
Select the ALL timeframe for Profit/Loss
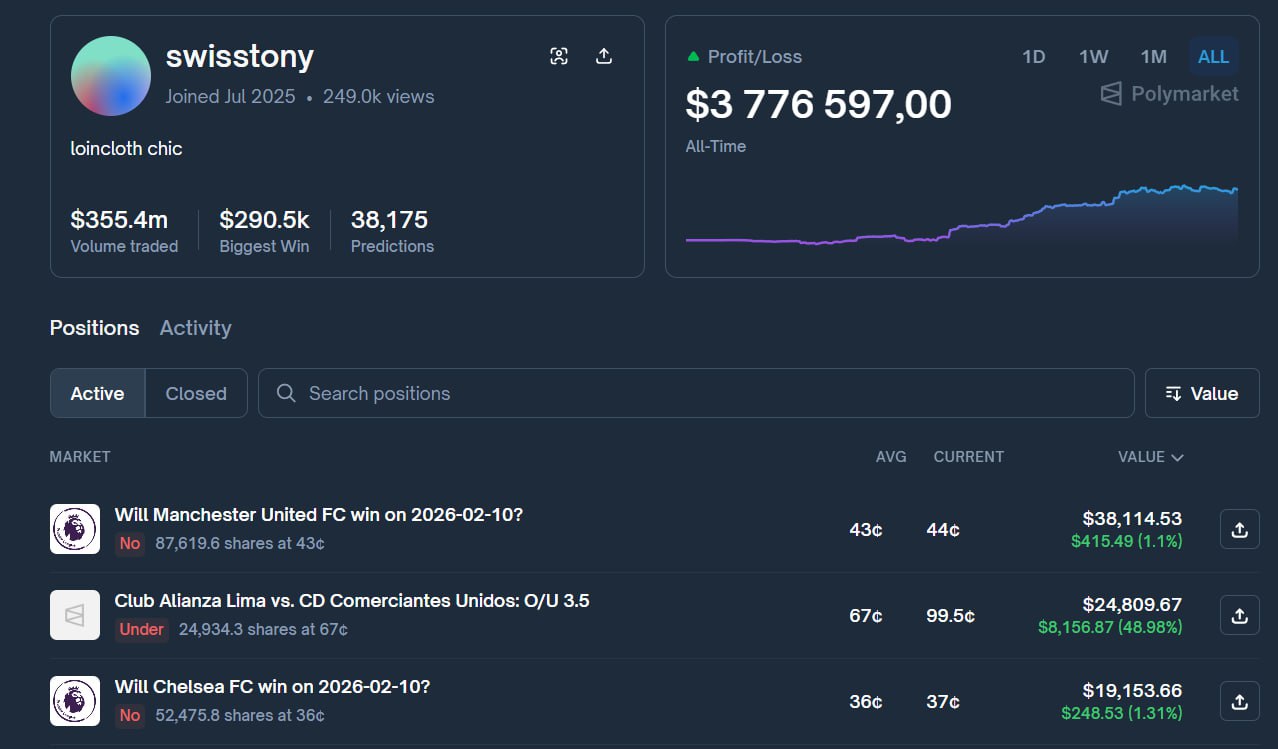tap(1213, 56)
